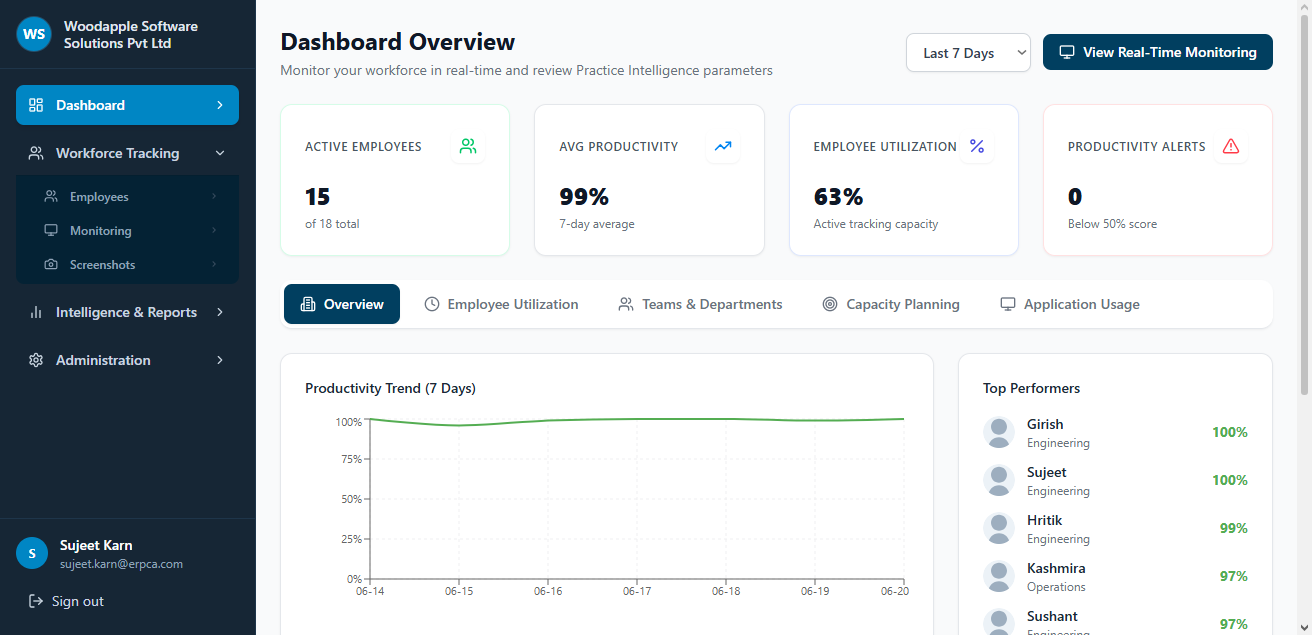Click the people icon on Teams & Departments tab
The height and width of the screenshot is (635, 1312).
(626, 304)
